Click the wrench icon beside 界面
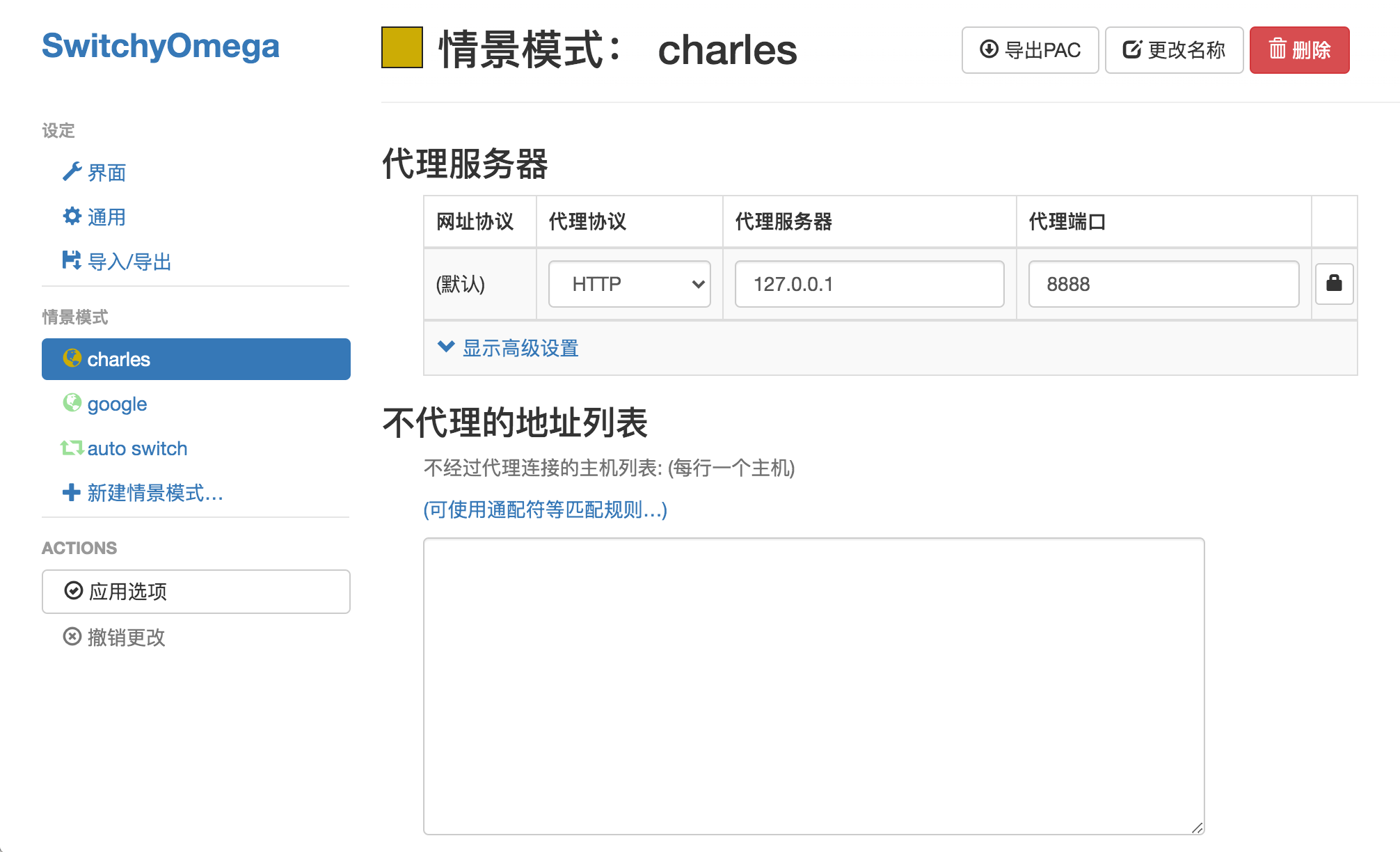The image size is (1400, 852). [x=72, y=171]
